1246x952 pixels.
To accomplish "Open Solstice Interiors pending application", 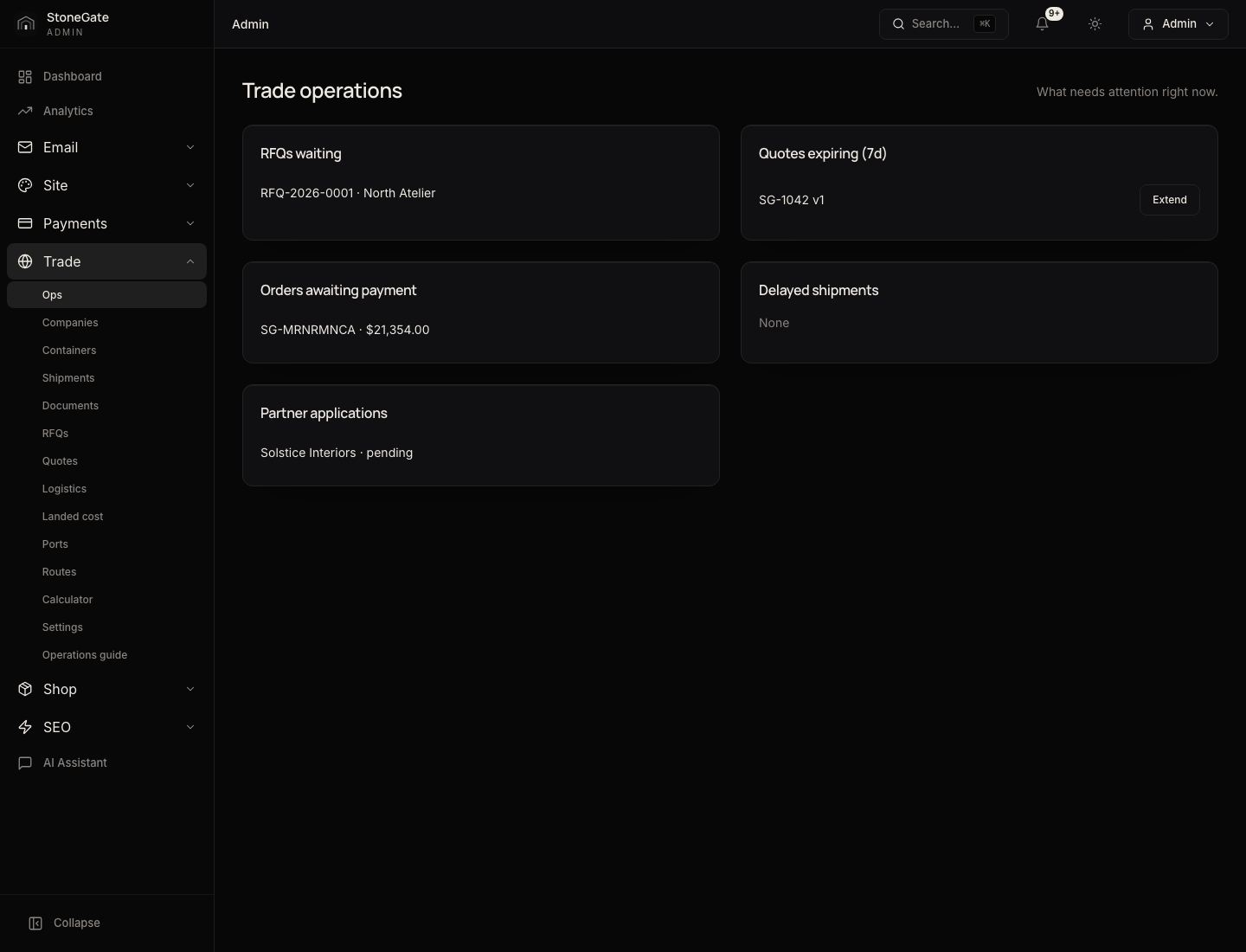I will 337,453.
